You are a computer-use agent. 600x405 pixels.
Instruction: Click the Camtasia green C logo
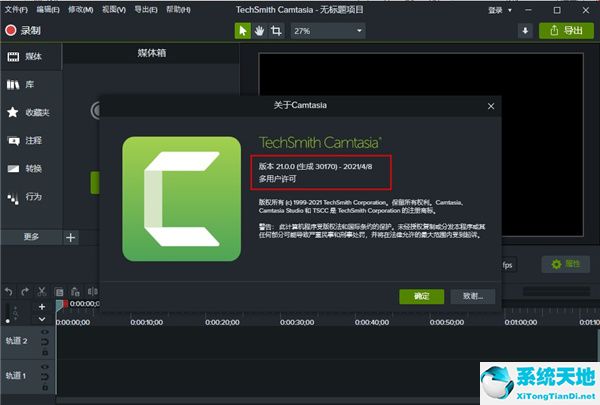182,199
